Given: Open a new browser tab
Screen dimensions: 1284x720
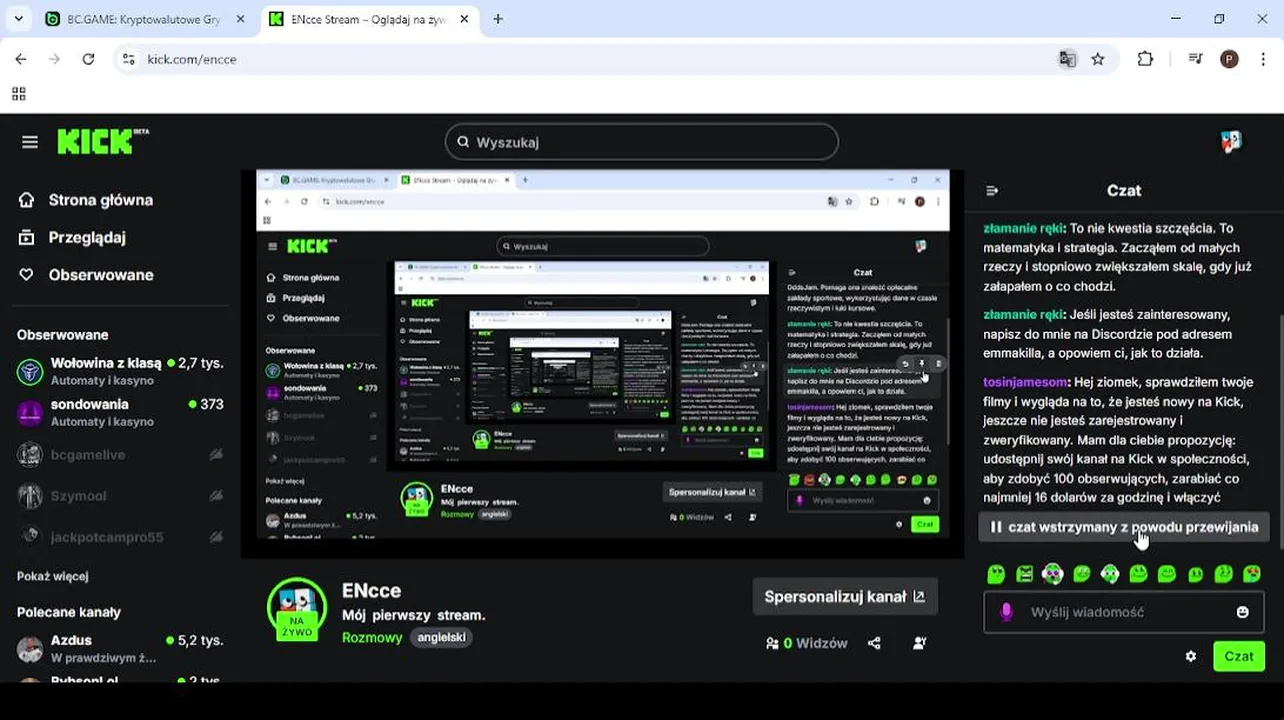Looking at the screenshot, I should coord(498,19).
